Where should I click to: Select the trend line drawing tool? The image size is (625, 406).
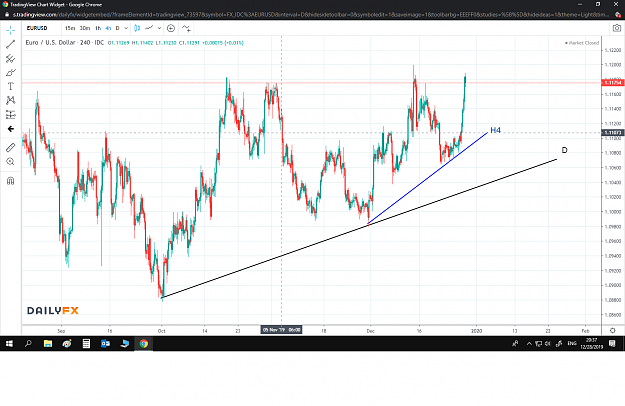coord(10,44)
